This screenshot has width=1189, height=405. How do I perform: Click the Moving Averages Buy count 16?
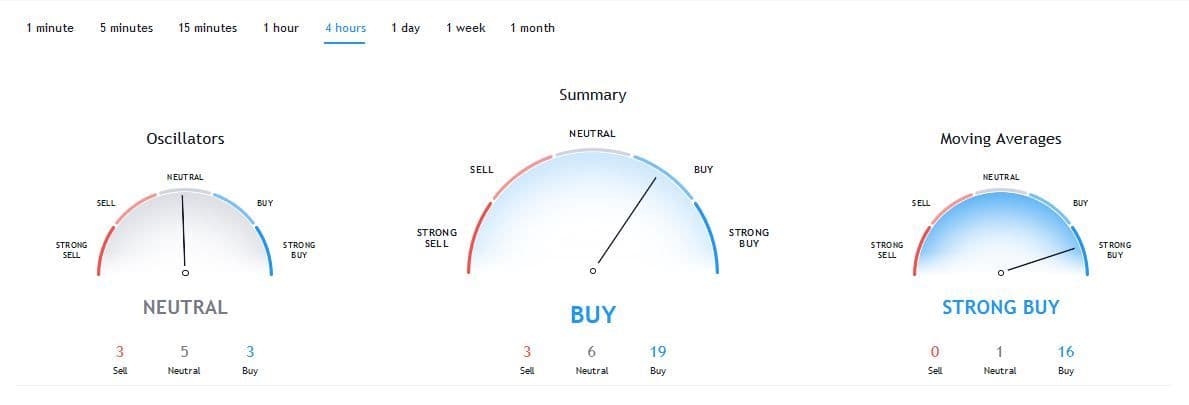(x=1066, y=351)
